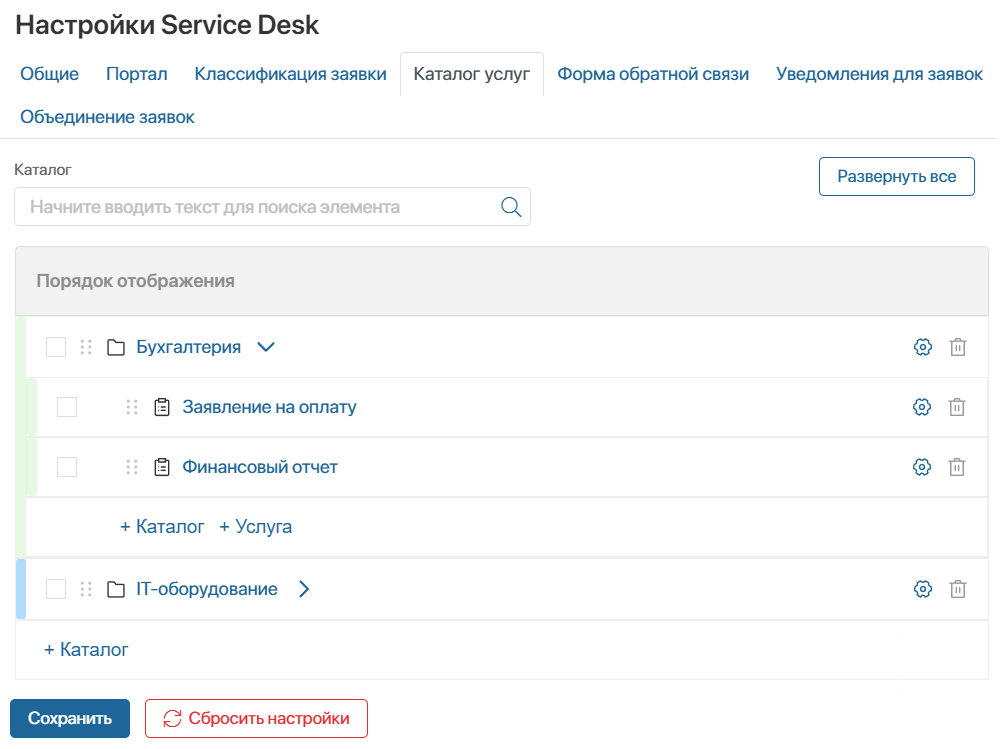This screenshot has height=749, width=1004.
Task: Add a new service via + Услуга
Action: point(257,526)
